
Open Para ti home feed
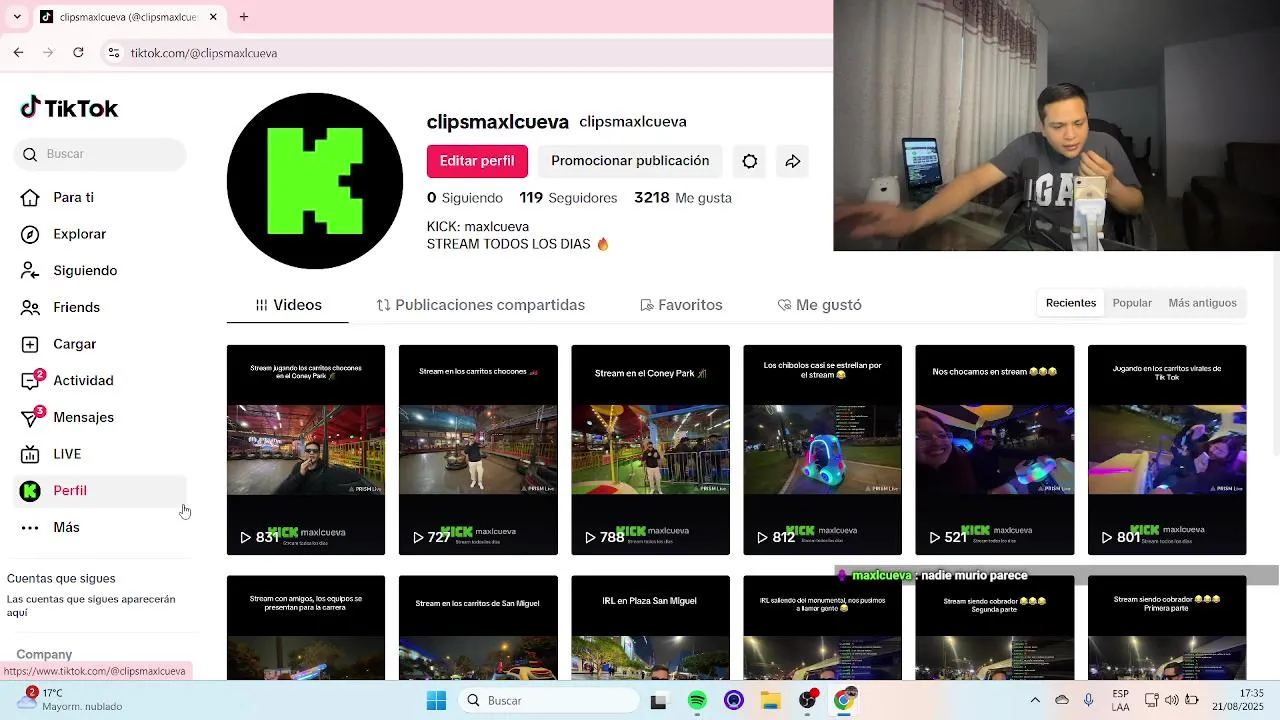[58, 197]
